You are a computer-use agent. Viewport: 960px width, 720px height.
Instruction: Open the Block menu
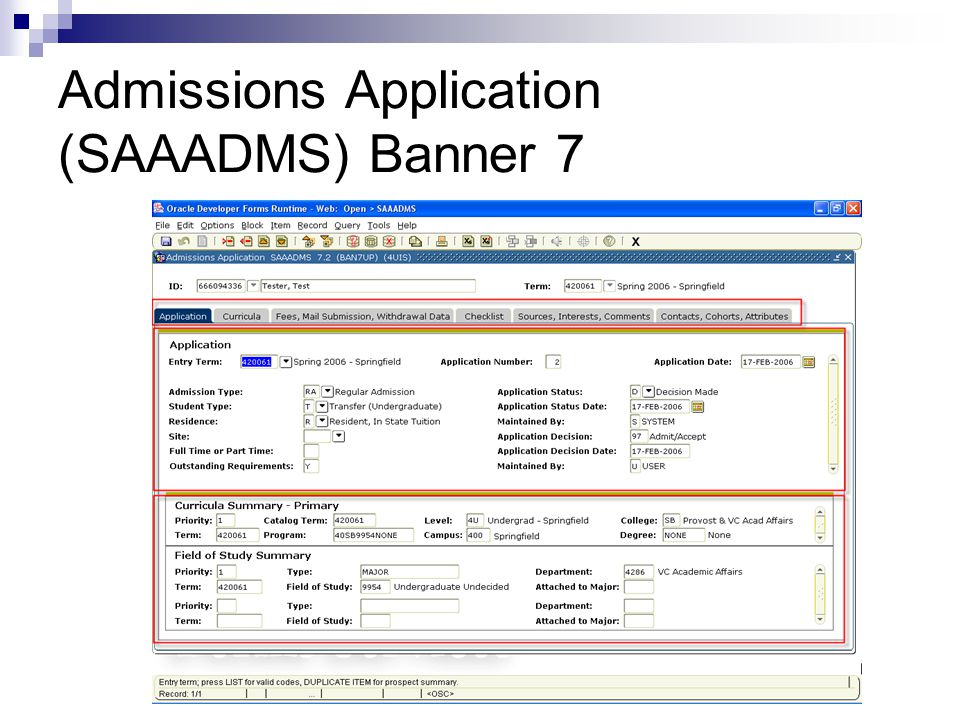252,225
